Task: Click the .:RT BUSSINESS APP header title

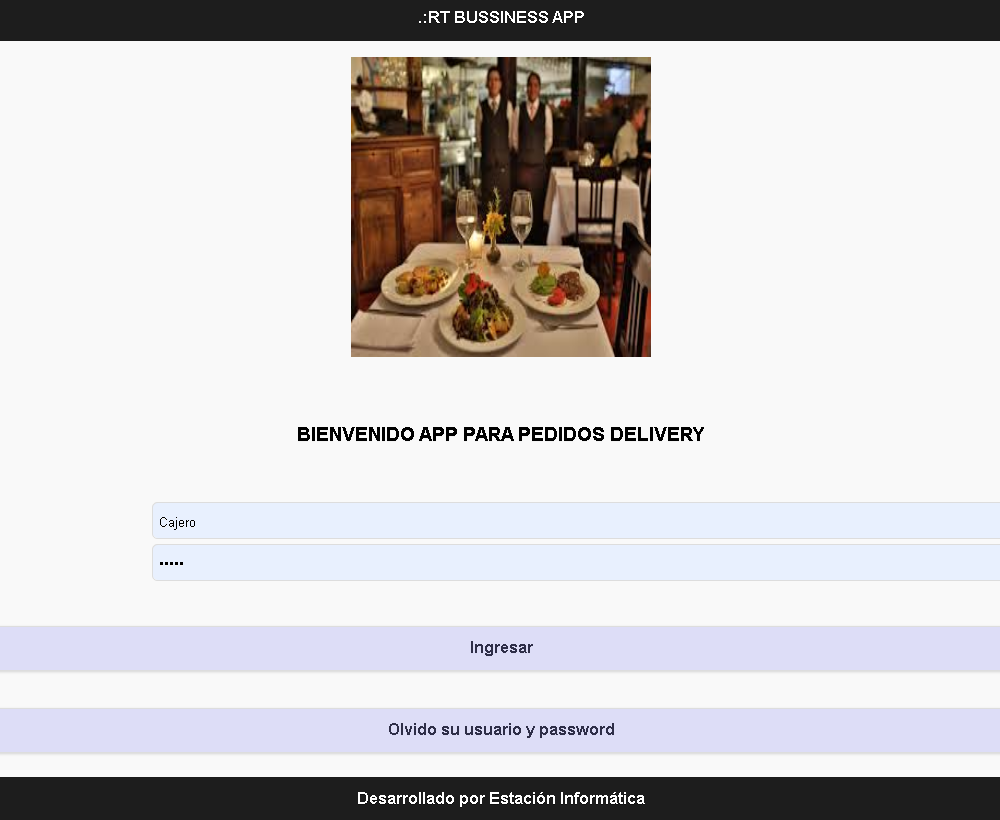Action: 500,18
